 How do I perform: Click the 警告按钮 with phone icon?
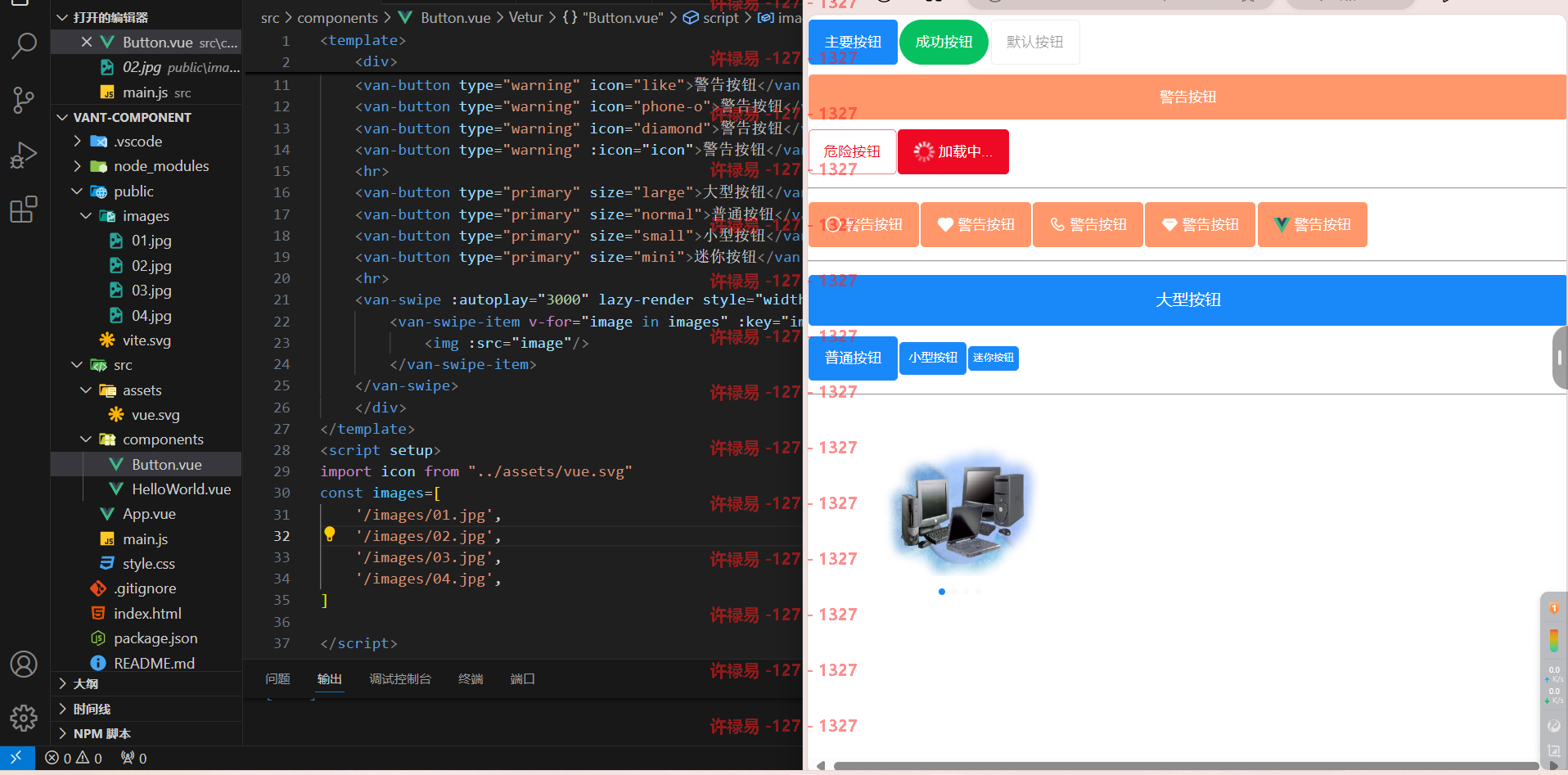tap(1088, 224)
